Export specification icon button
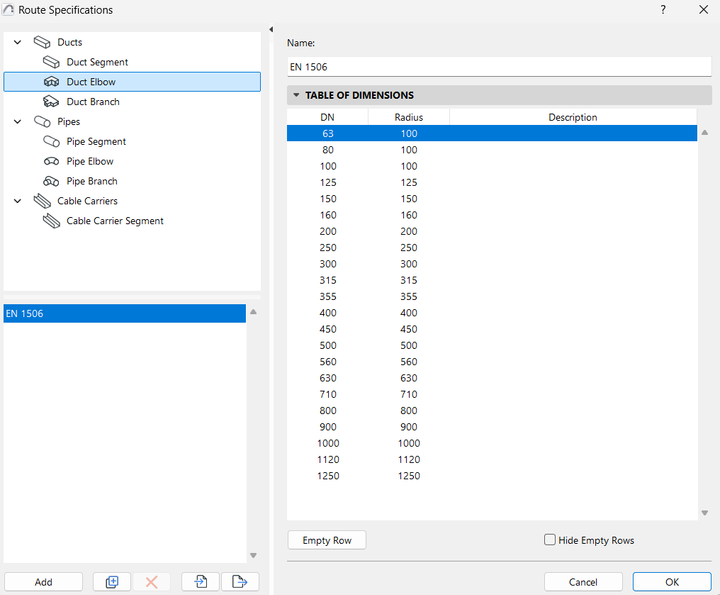This screenshot has width=720, height=595. pos(240,582)
